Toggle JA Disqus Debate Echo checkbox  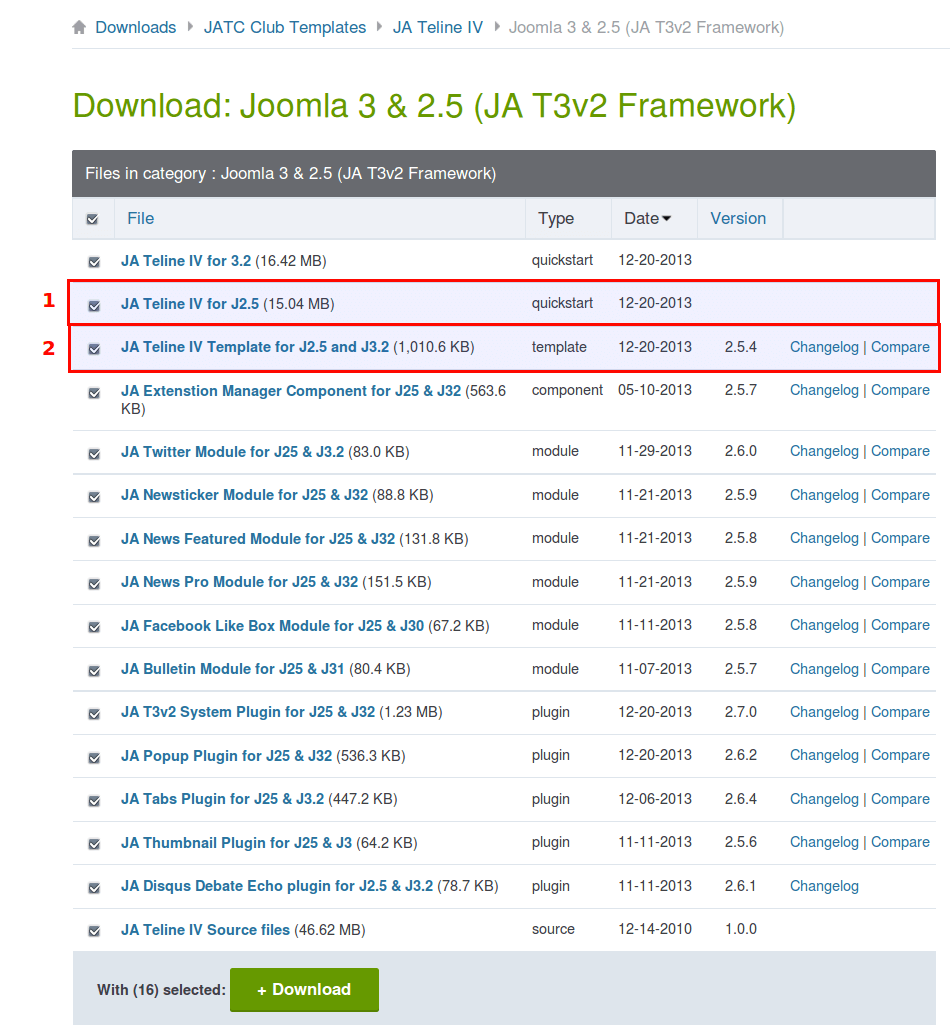(94, 888)
